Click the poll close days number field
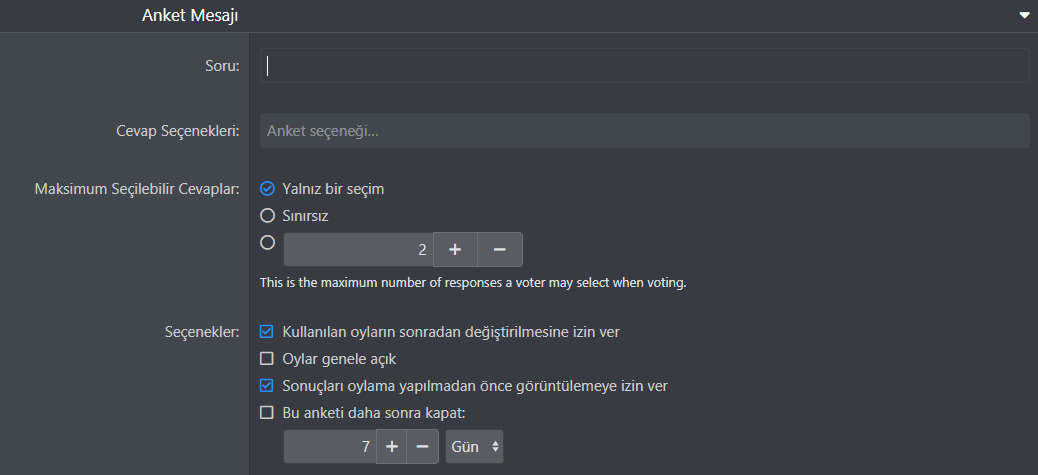Image resolution: width=1038 pixels, height=475 pixels. (330, 447)
